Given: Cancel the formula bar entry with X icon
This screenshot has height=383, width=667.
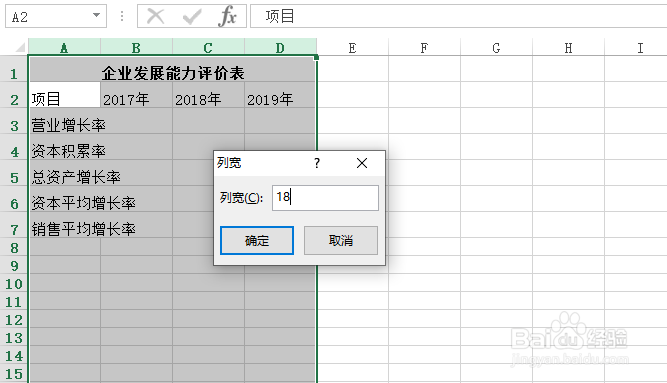Looking at the screenshot, I should coord(155,17).
